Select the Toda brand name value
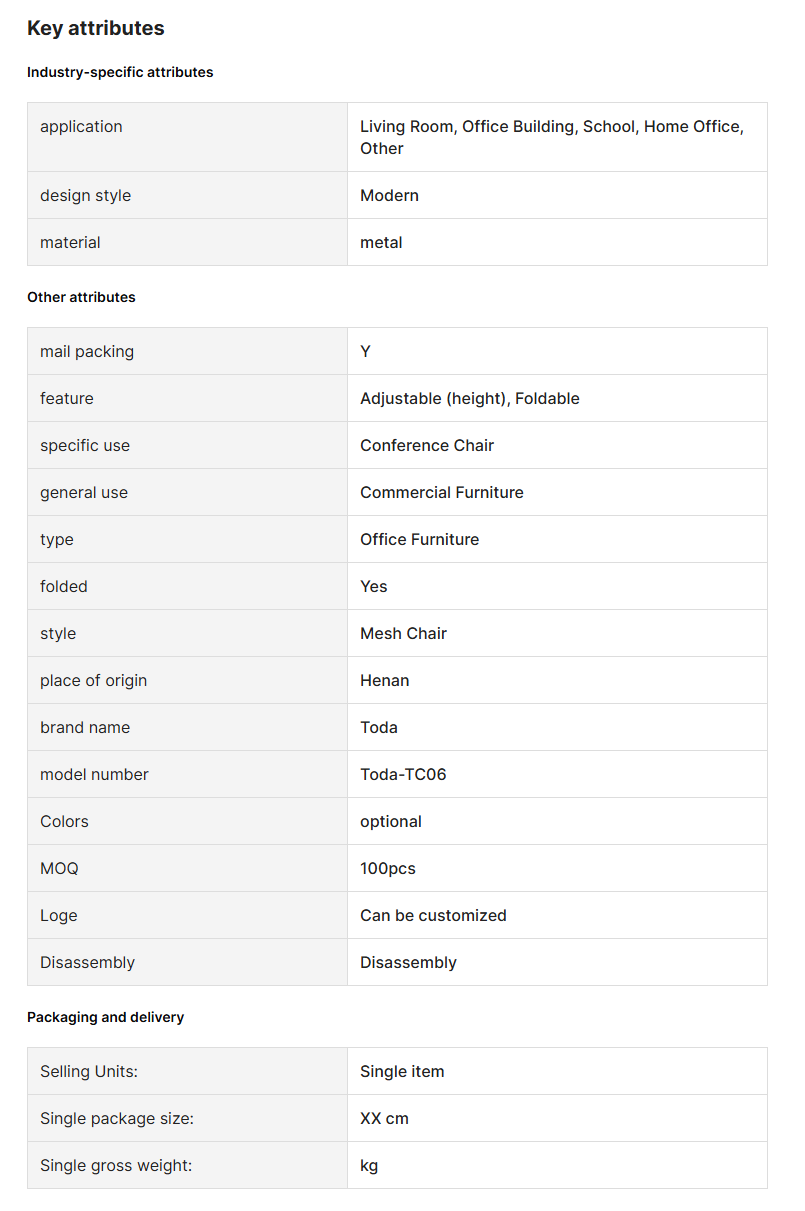Viewport: 805px width, 1211px height. (379, 727)
